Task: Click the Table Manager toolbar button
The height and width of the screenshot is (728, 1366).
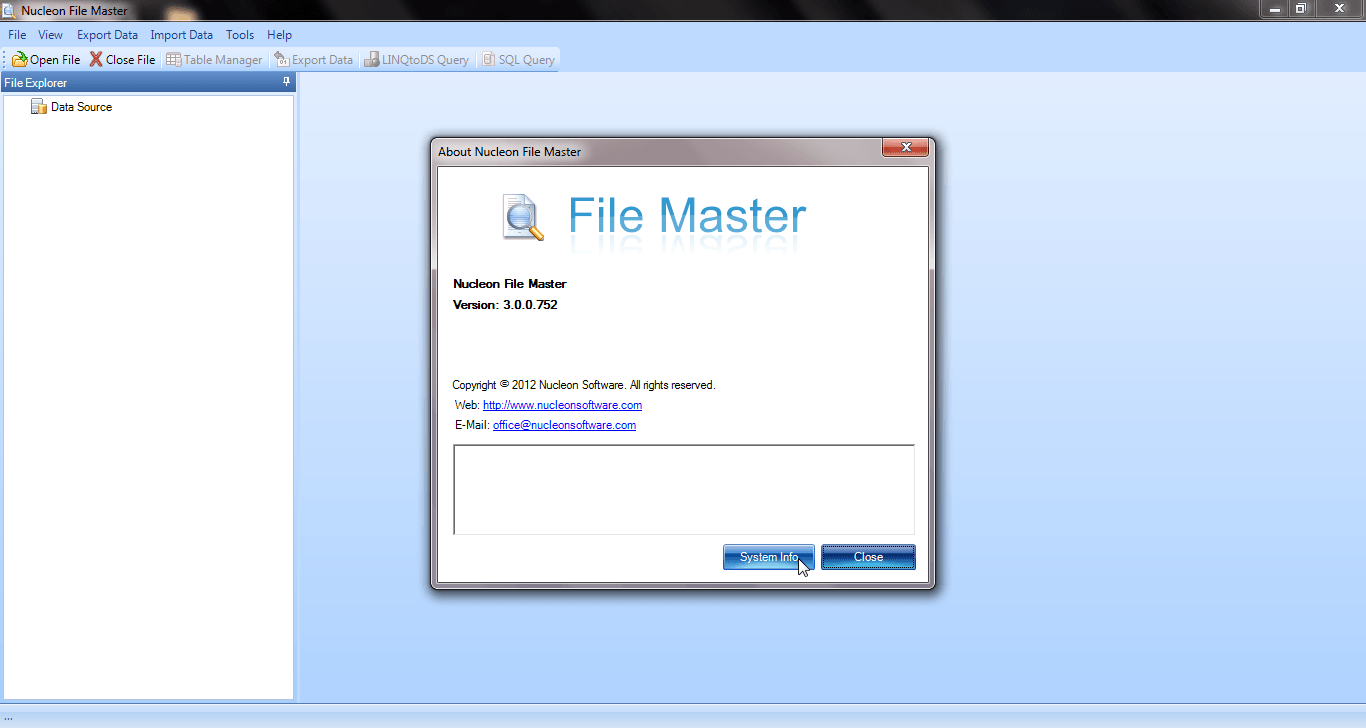Action: point(214,60)
